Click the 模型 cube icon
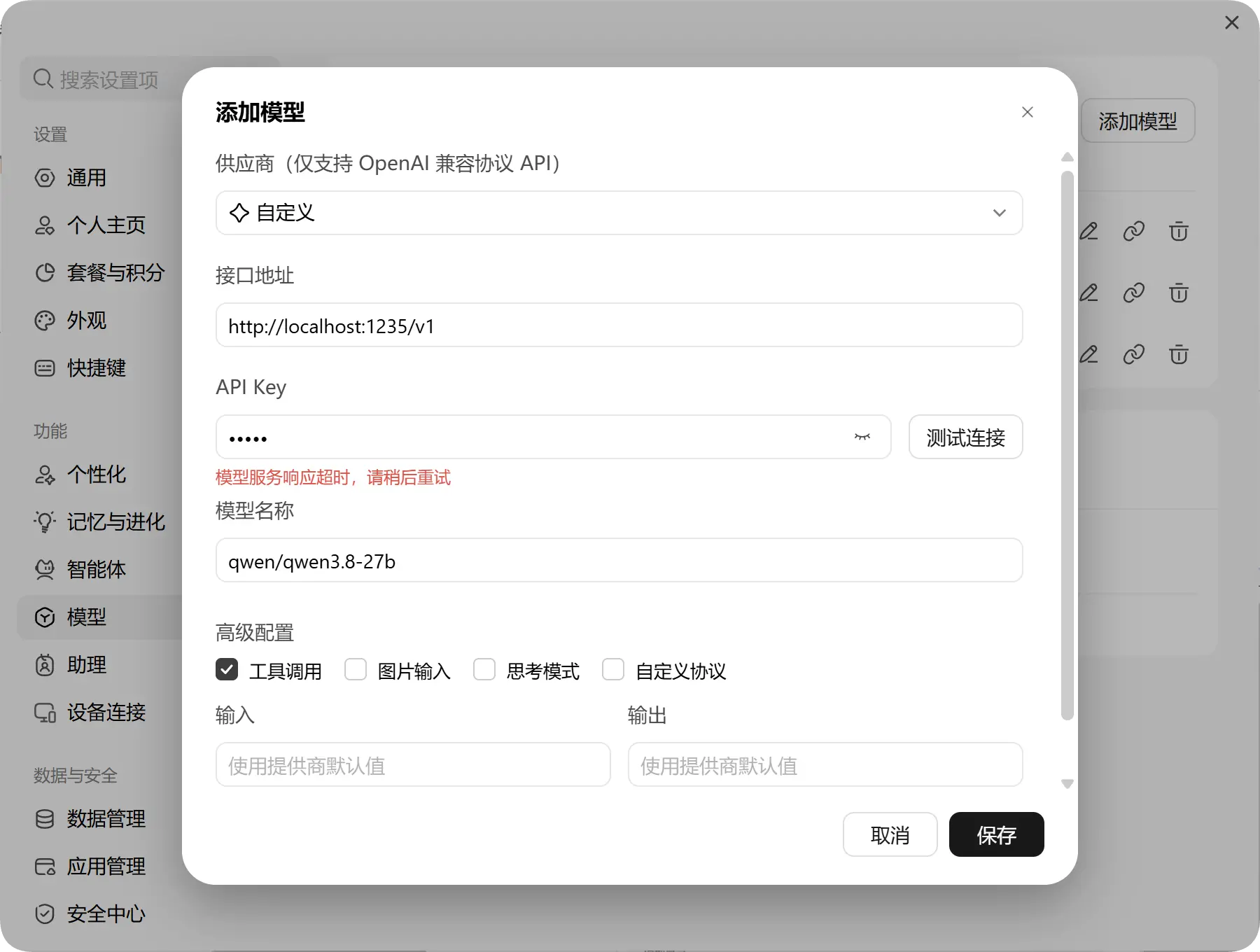Viewport: 1260px width, 952px height. tap(45, 617)
